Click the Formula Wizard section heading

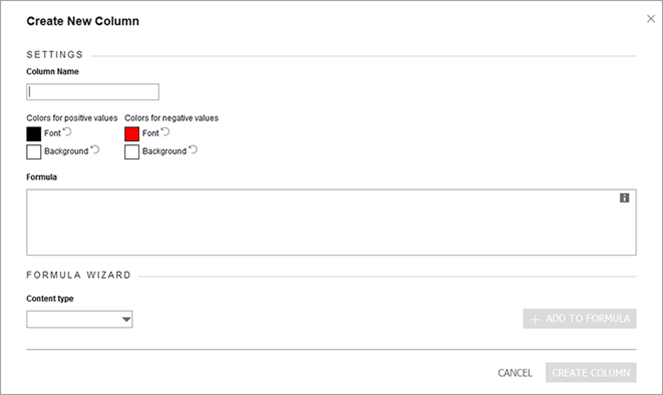click(79, 275)
